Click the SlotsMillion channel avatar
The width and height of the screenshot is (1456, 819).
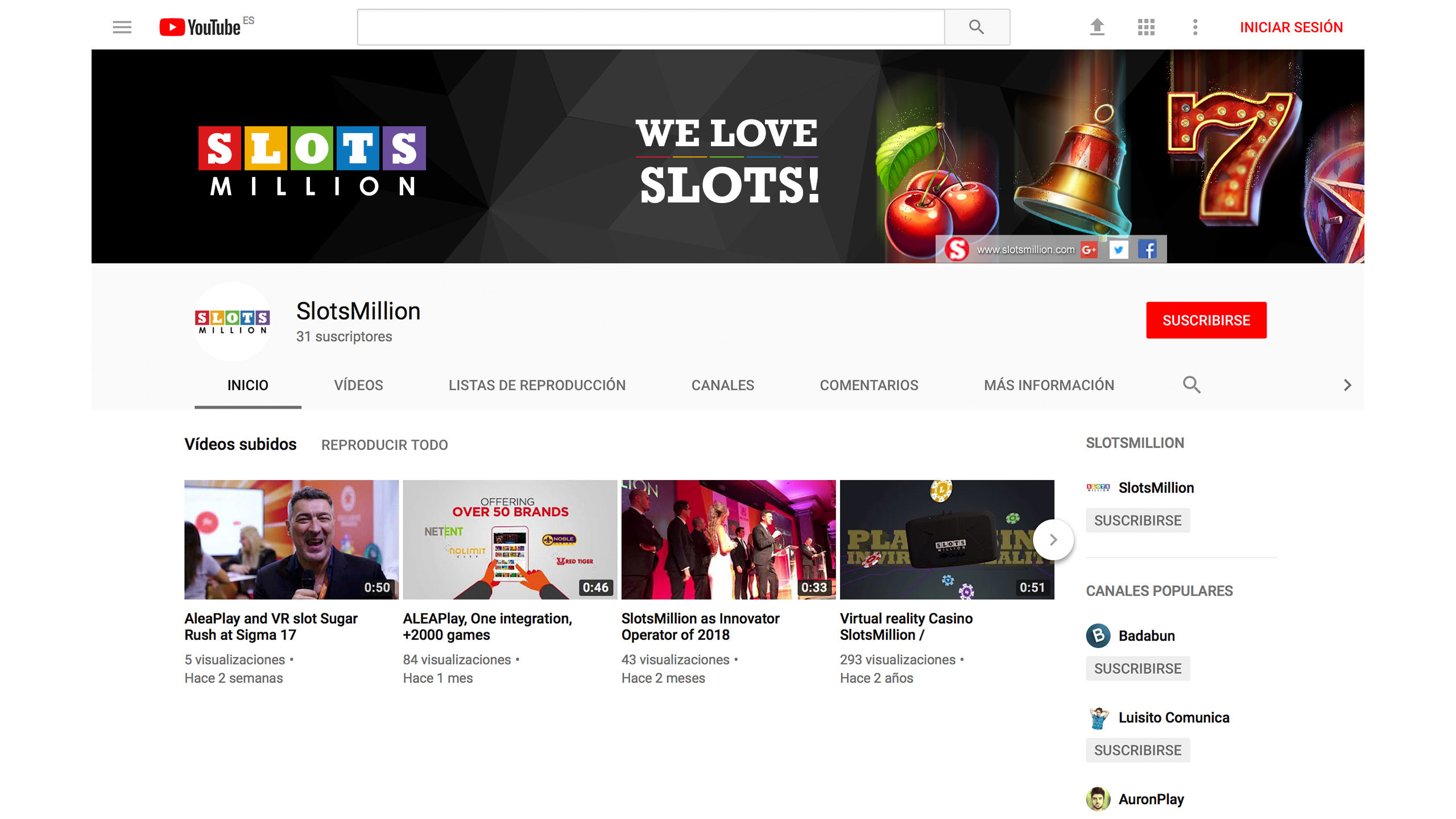pyautogui.click(x=232, y=322)
